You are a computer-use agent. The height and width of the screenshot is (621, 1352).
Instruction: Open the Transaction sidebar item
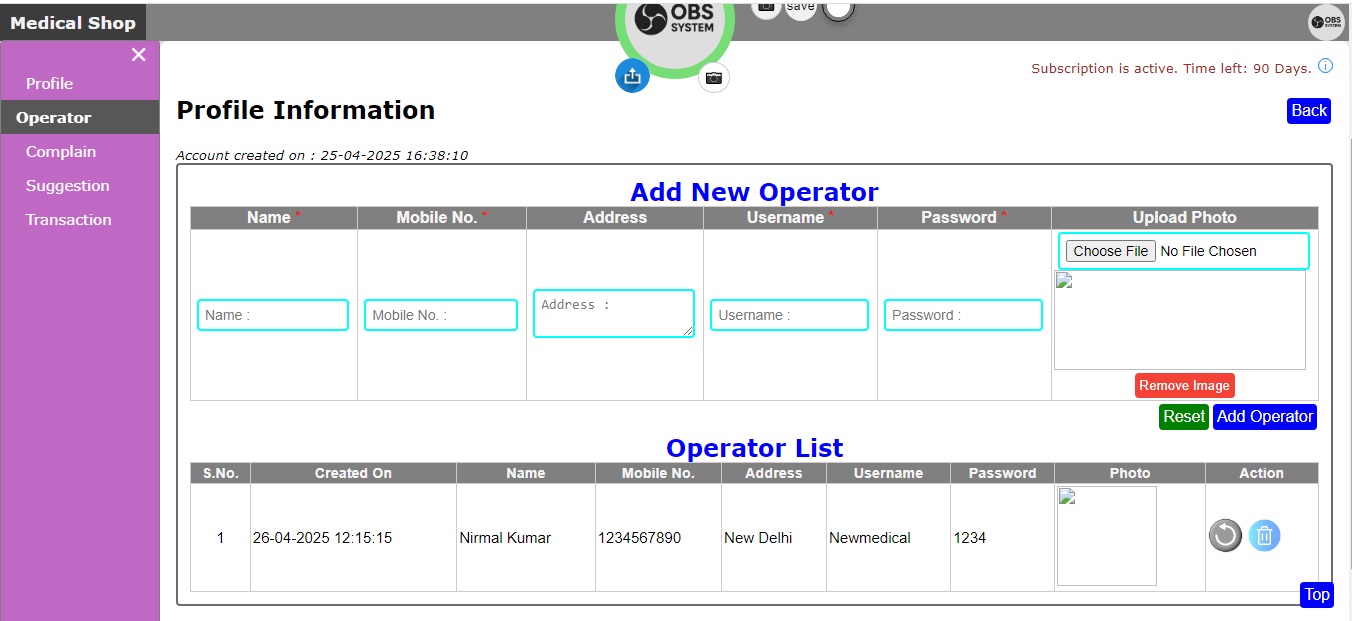click(x=69, y=220)
